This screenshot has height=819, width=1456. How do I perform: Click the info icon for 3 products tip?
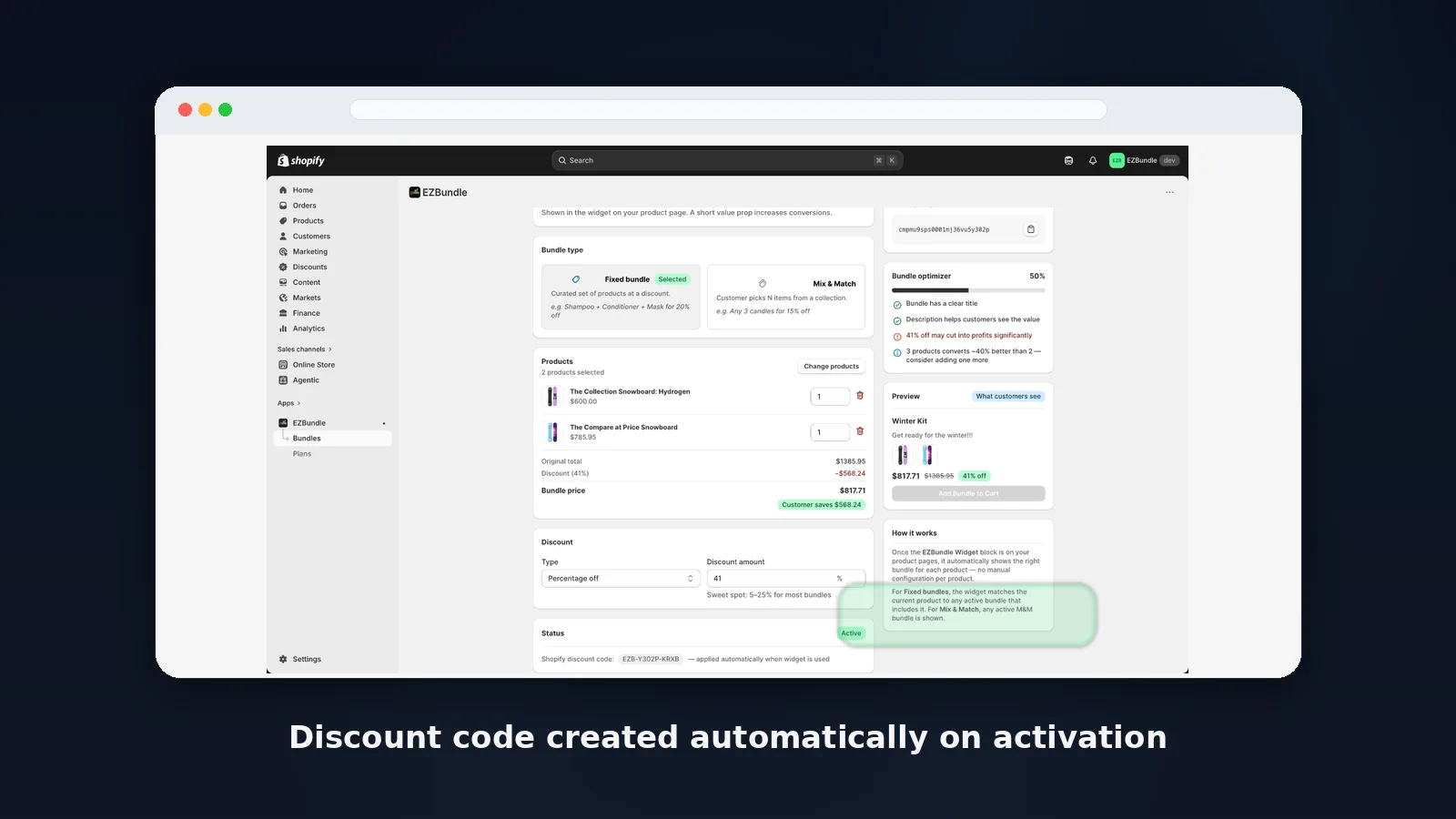897,352
